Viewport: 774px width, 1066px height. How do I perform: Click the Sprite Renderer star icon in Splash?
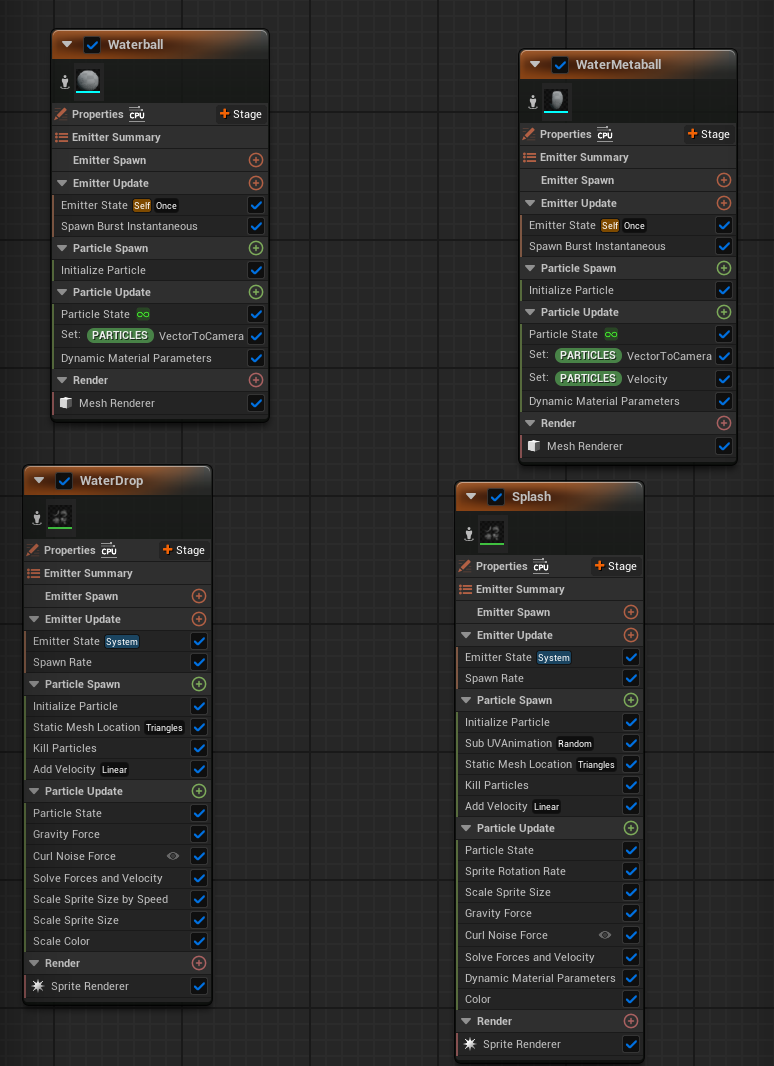coord(470,1044)
